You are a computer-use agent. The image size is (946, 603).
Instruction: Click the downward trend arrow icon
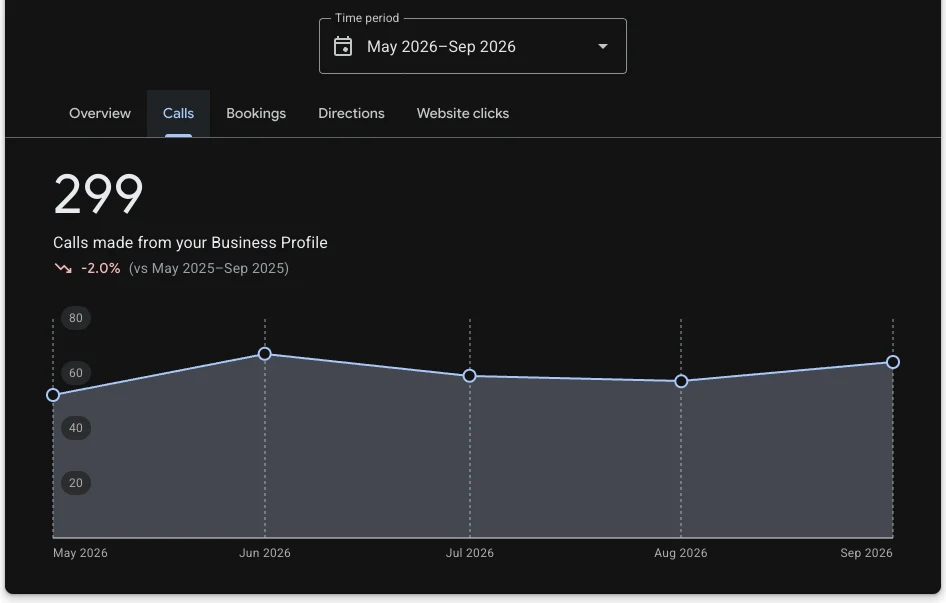coord(63,268)
